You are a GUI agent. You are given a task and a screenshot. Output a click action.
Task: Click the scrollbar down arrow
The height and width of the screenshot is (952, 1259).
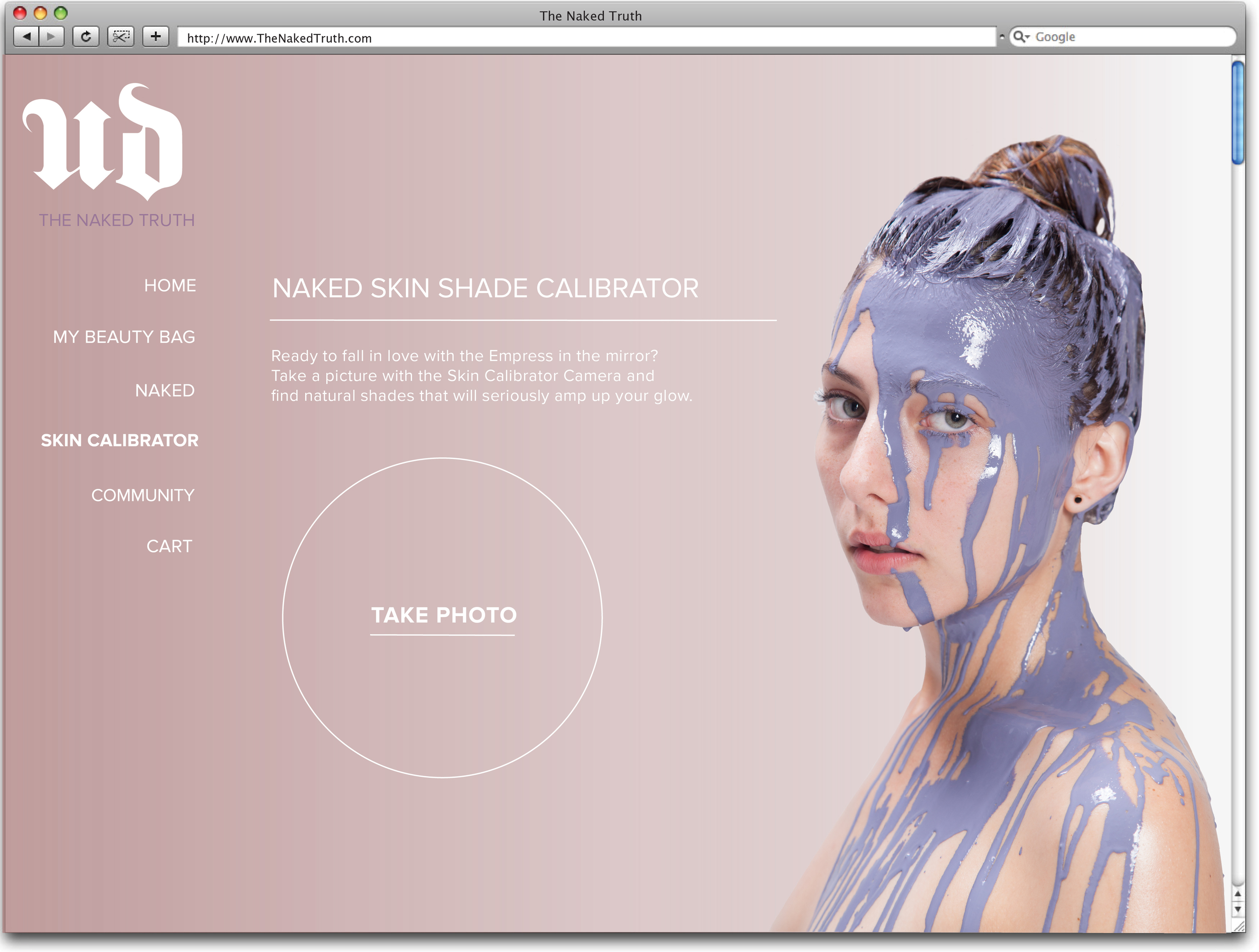pyautogui.click(x=1237, y=909)
